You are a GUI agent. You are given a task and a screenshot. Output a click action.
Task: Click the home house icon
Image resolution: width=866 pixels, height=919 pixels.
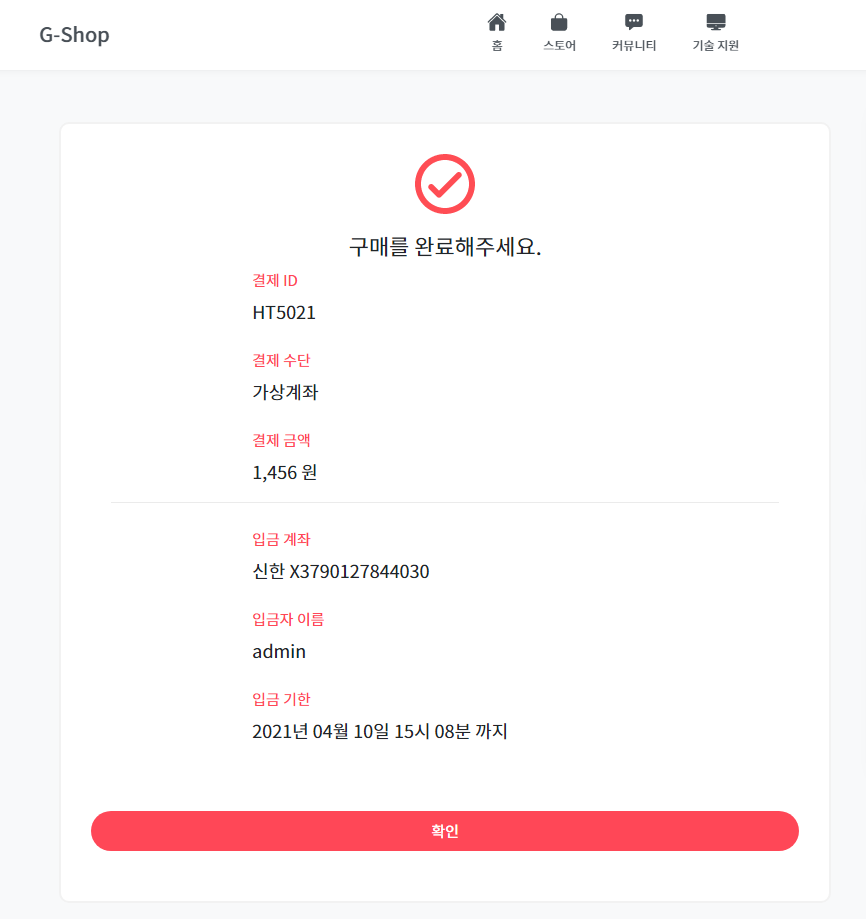point(497,22)
